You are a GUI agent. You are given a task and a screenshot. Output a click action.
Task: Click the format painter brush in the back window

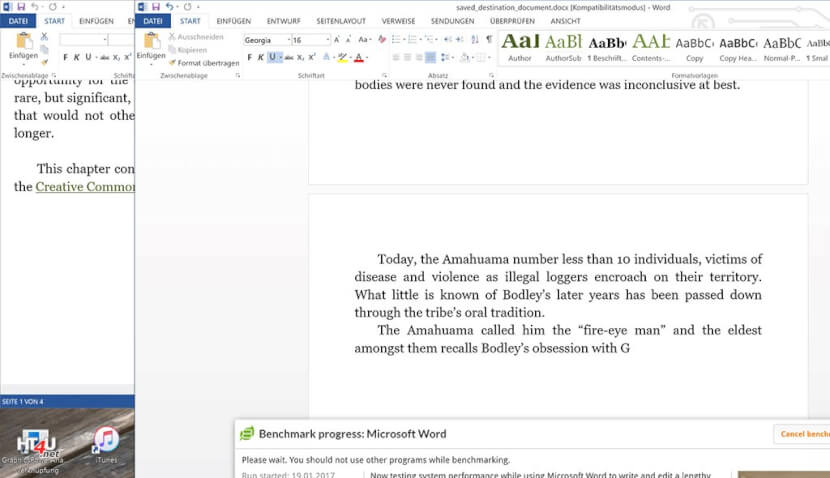[44, 63]
